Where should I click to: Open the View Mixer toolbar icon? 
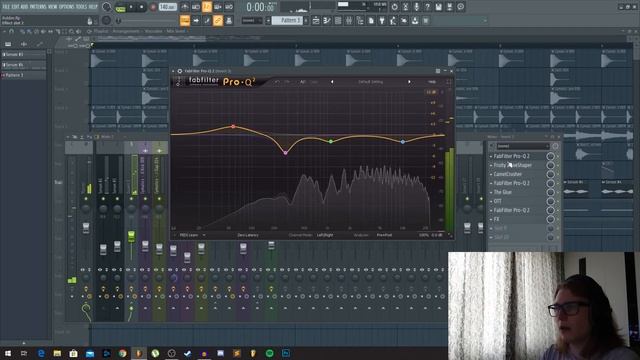coord(349,20)
